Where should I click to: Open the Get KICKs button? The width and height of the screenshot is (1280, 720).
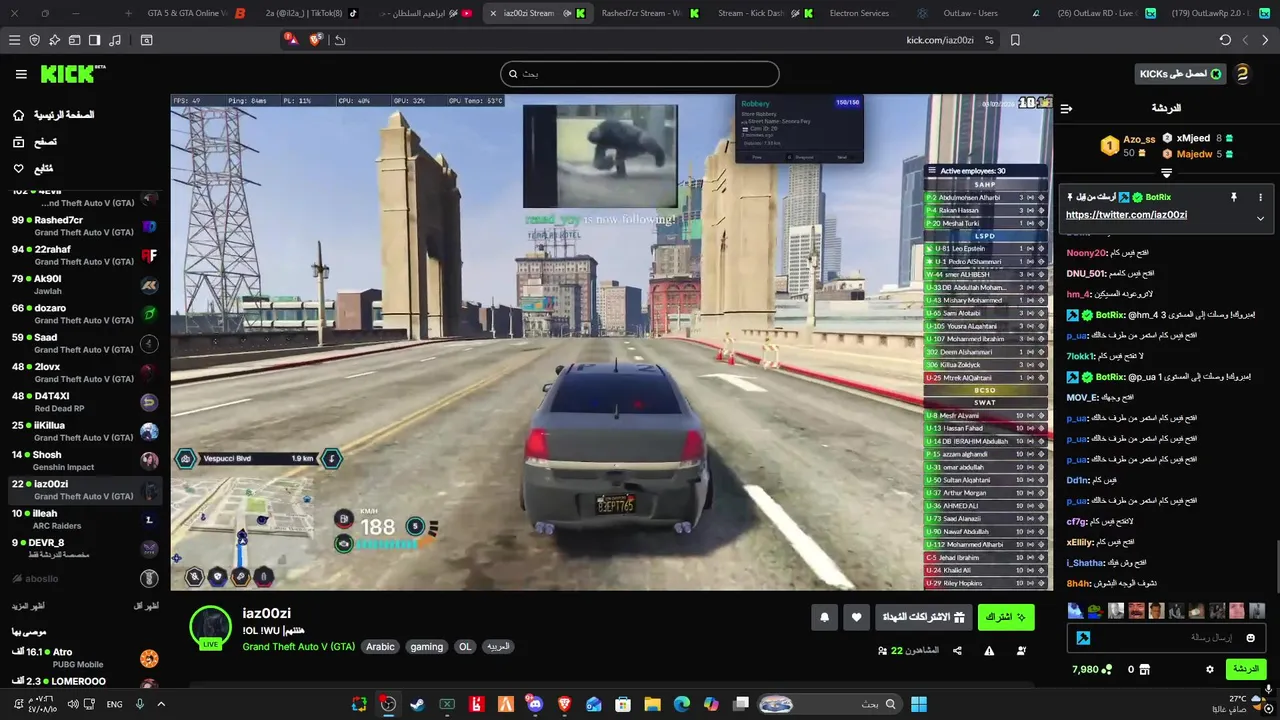click(x=1180, y=74)
